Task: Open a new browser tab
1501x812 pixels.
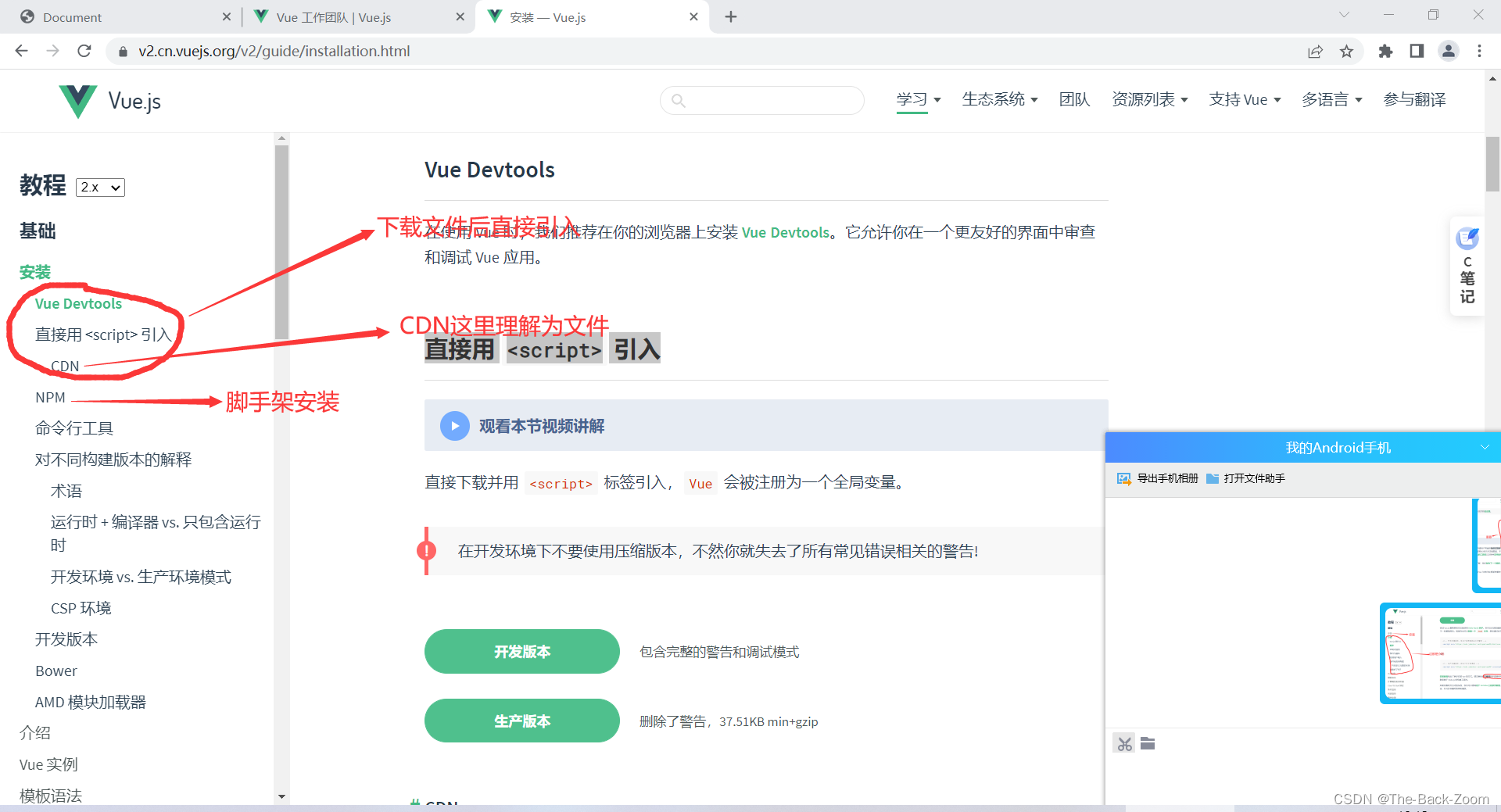Action: (x=731, y=16)
